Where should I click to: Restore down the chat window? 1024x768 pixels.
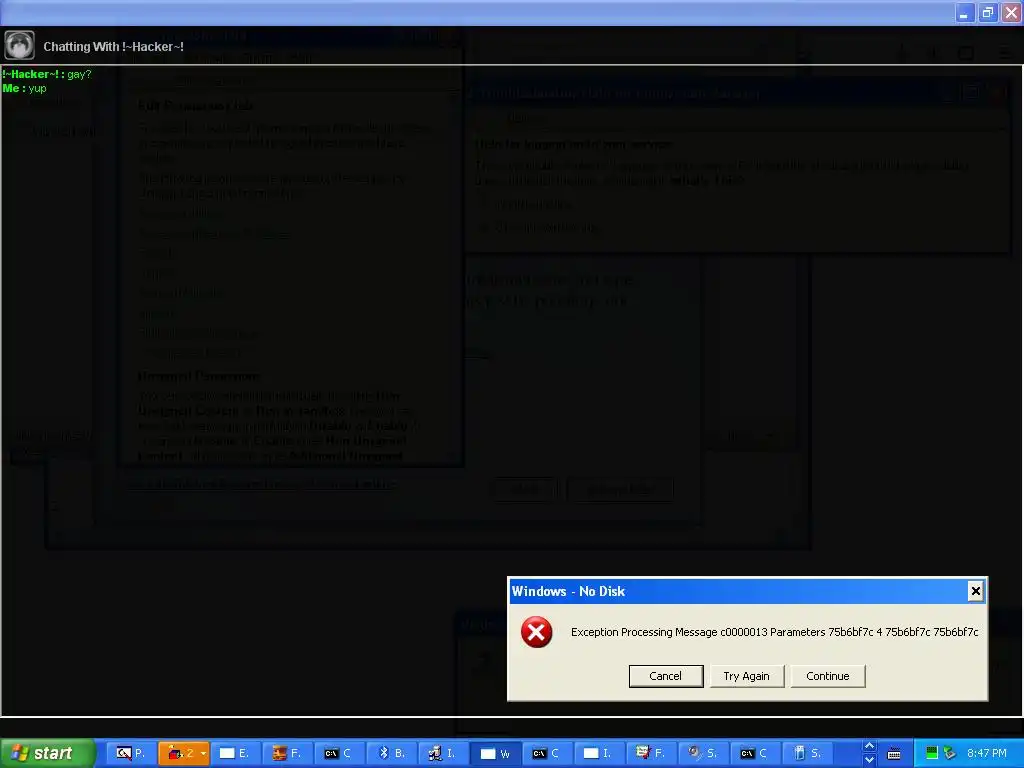987,12
